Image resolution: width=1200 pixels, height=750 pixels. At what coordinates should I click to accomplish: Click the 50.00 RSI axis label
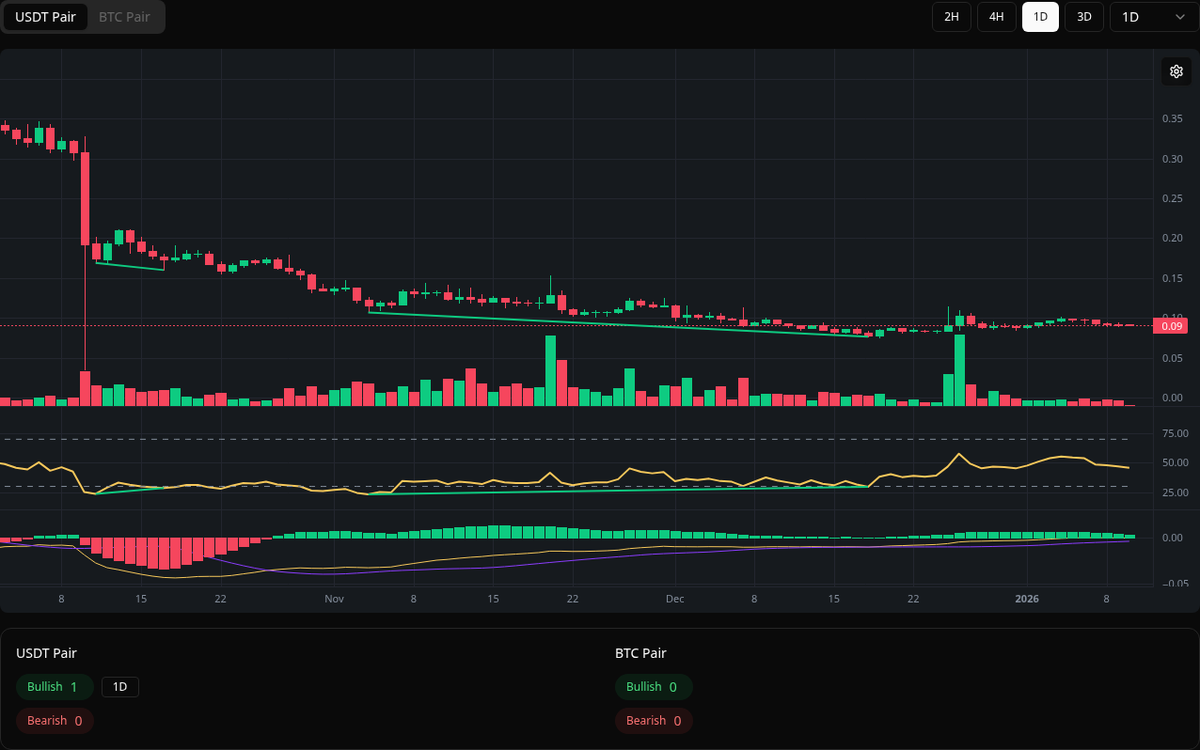click(x=1175, y=463)
